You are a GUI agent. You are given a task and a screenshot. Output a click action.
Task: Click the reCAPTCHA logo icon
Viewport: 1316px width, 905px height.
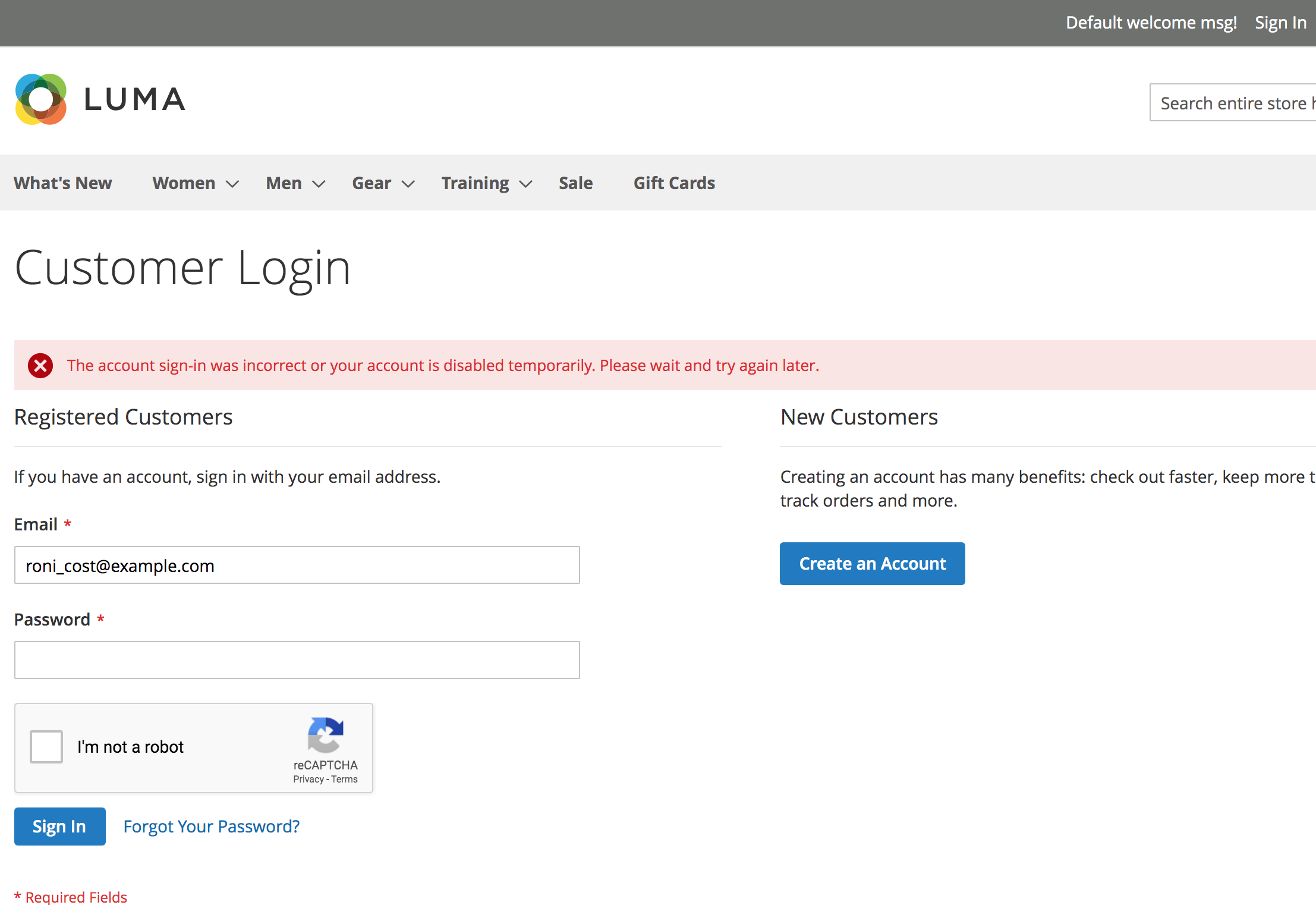[326, 735]
